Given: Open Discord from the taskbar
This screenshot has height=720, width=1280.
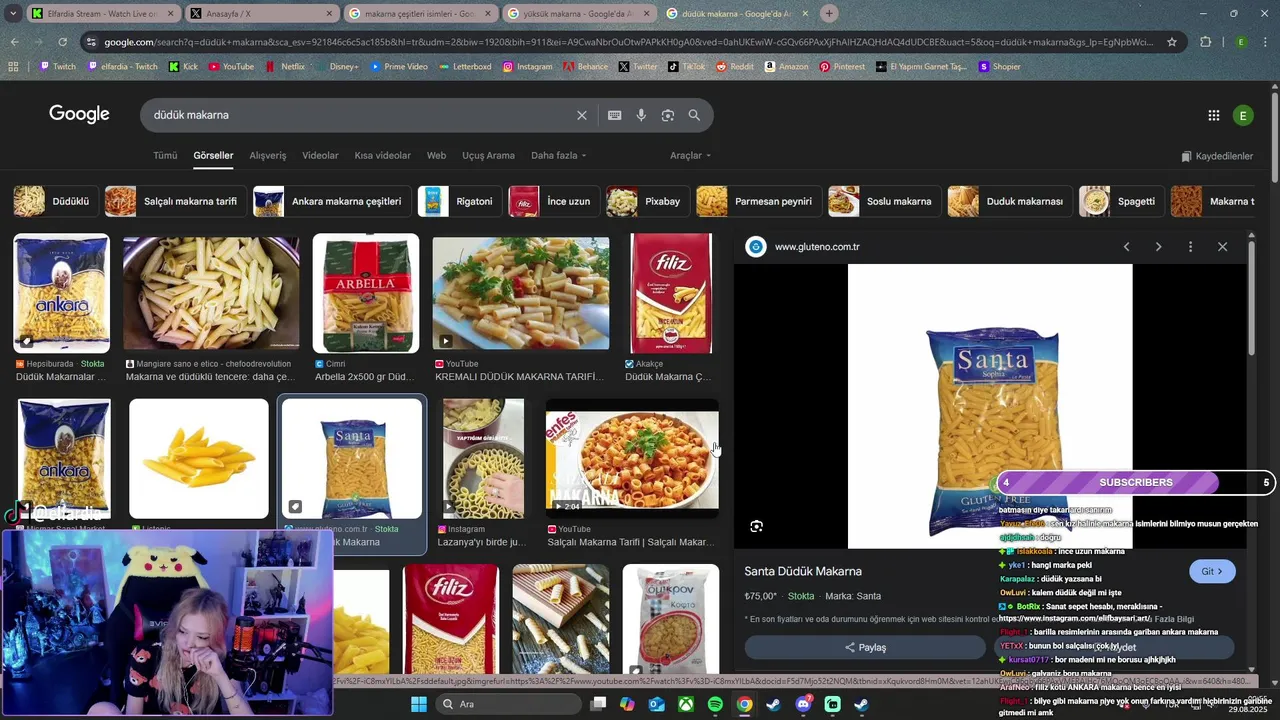Looking at the screenshot, I should (x=803, y=704).
